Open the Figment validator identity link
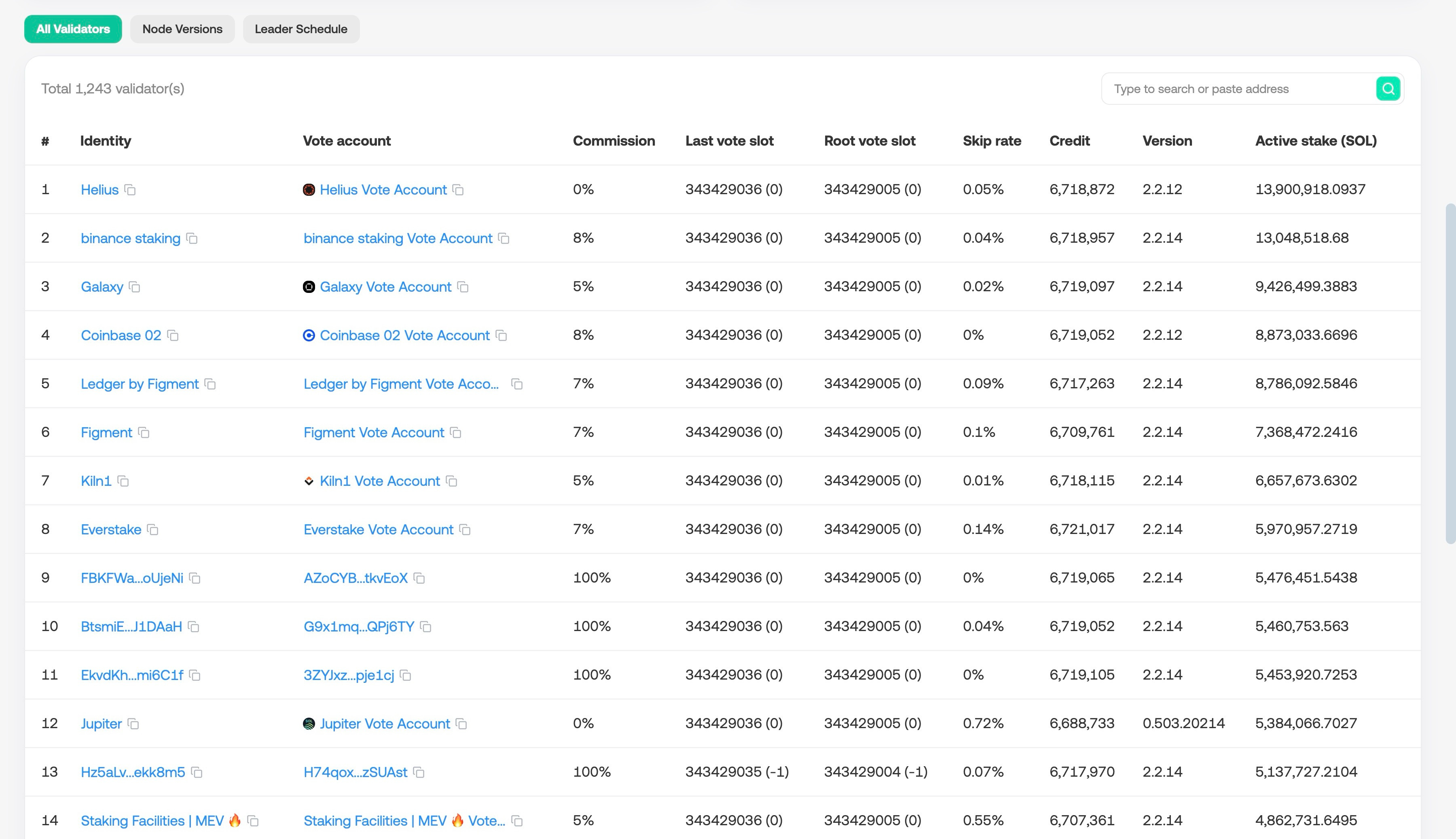The width and height of the screenshot is (1456, 839). 106,433
